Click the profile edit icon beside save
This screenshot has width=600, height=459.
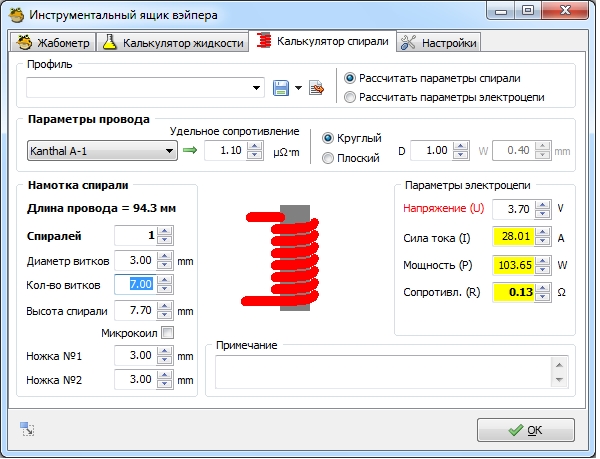pos(316,88)
